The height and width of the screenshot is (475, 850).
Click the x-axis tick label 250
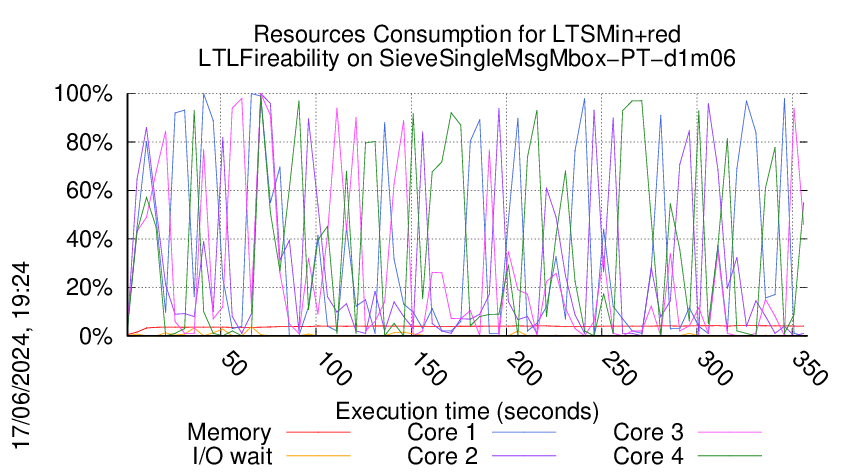pos(618,369)
